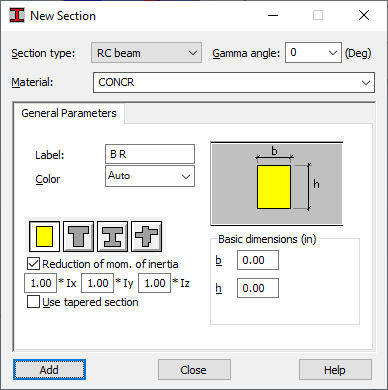This screenshot has width=388, height=390.
Task: Select the I-shaped section icon
Action: [112, 236]
